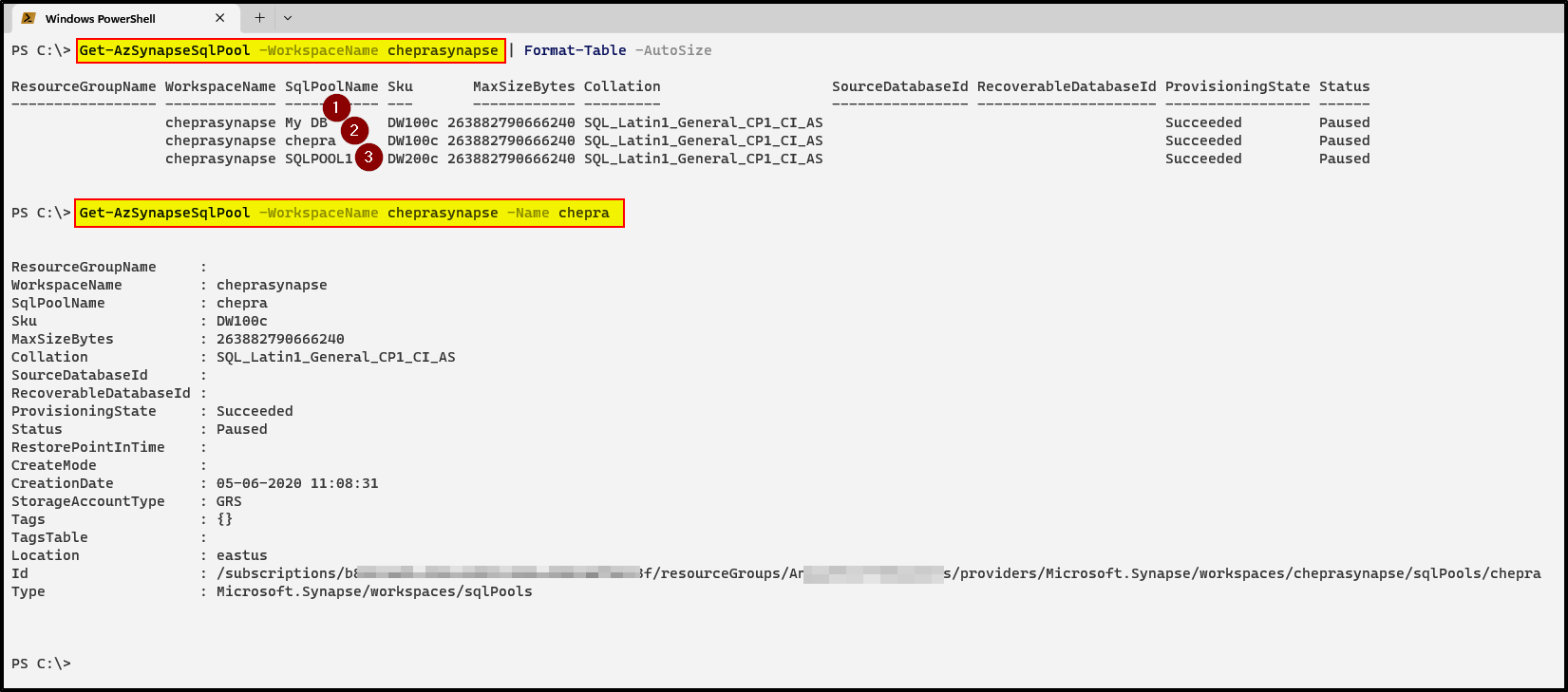1568x692 pixels.
Task: Click the Paused value in detail list
Action: point(242,429)
